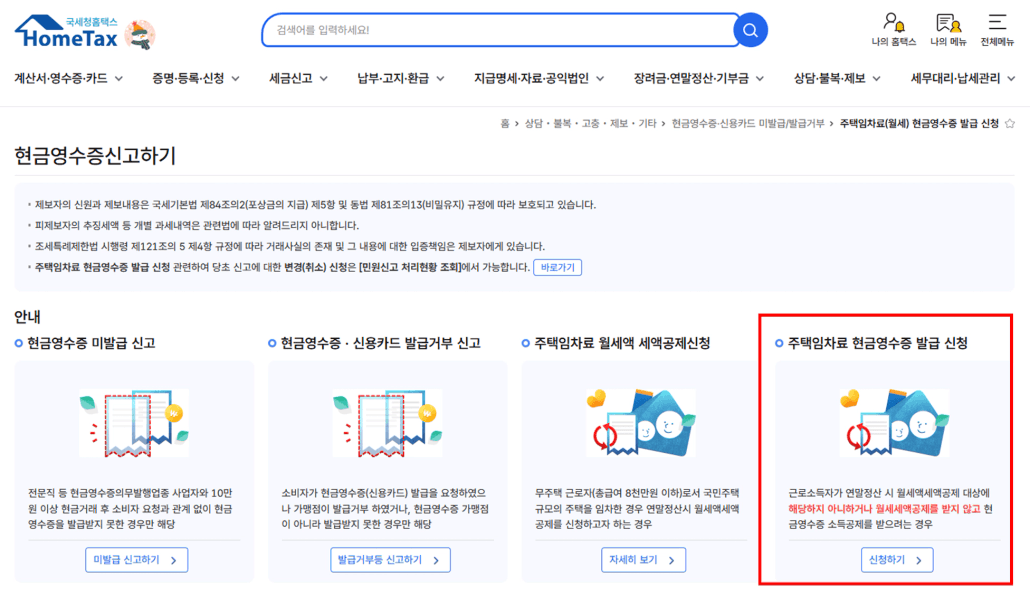Expand 상담·불복·제보 menu
The height and width of the screenshot is (594, 1030).
pos(837,78)
